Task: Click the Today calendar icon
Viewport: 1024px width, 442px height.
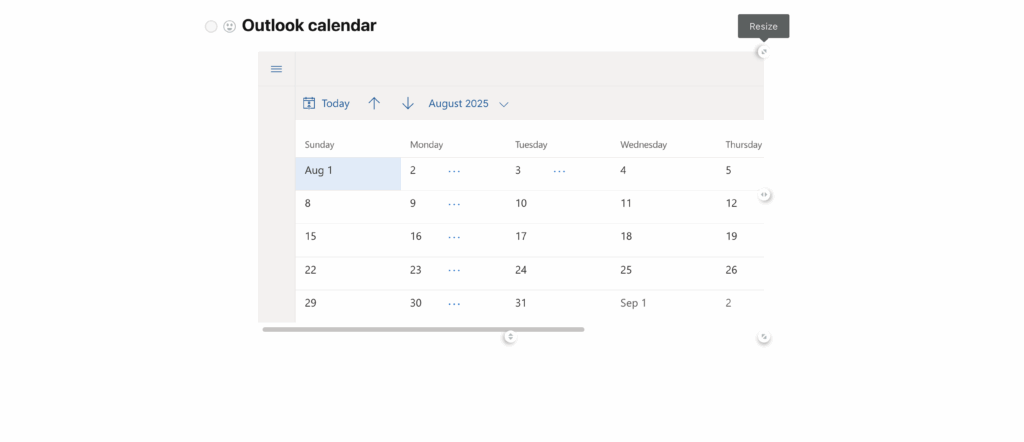Action: tap(310, 103)
